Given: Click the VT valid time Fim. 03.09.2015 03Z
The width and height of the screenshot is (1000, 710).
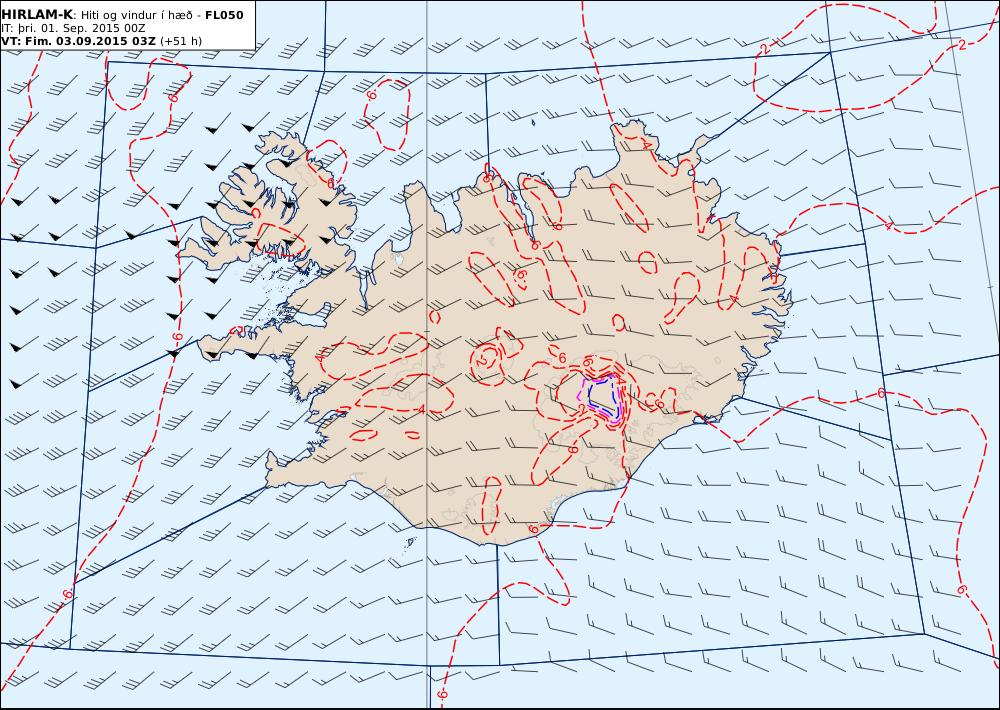Looking at the screenshot, I should pos(78,41).
